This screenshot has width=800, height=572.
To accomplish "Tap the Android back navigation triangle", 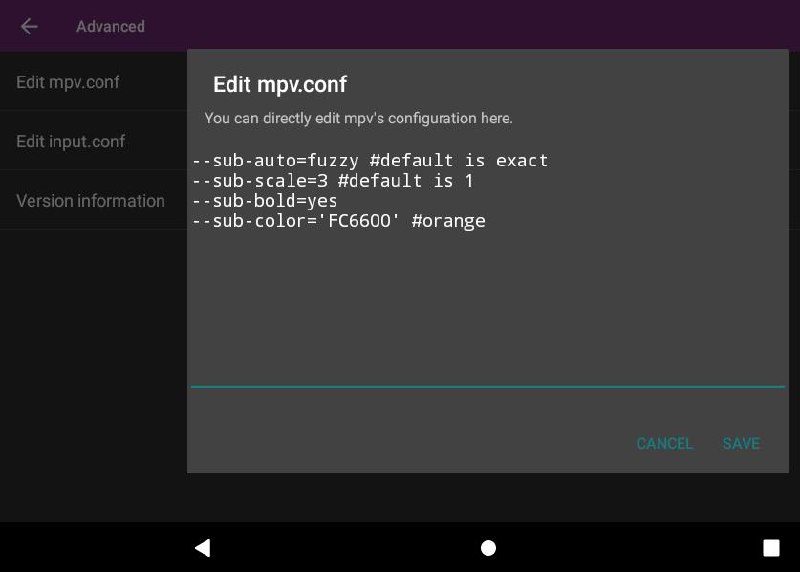I will (203, 548).
